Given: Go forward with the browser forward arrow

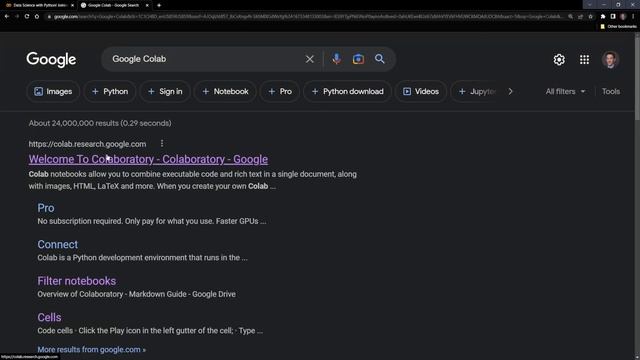Looking at the screenshot, I should [17, 16].
